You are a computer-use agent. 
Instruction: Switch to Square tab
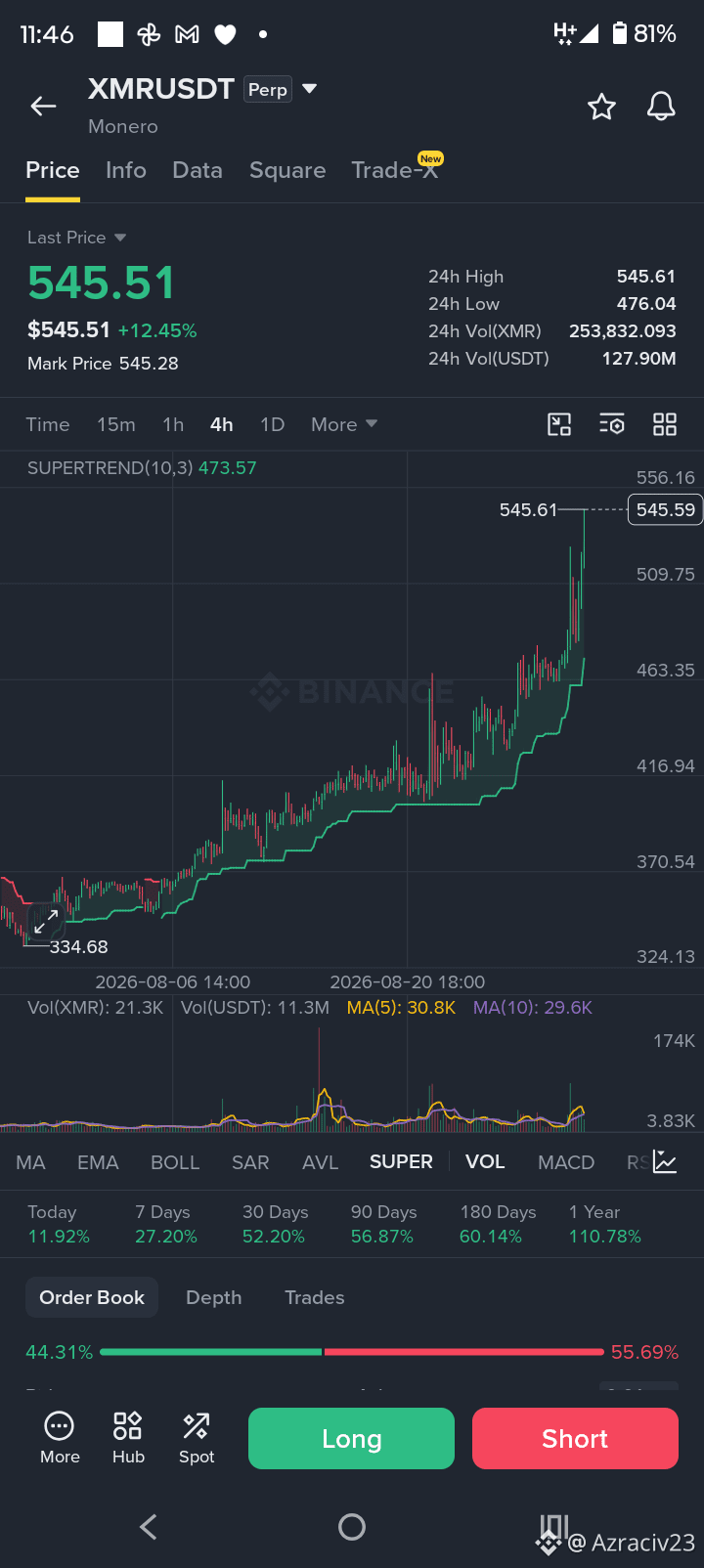tap(287, 170)
